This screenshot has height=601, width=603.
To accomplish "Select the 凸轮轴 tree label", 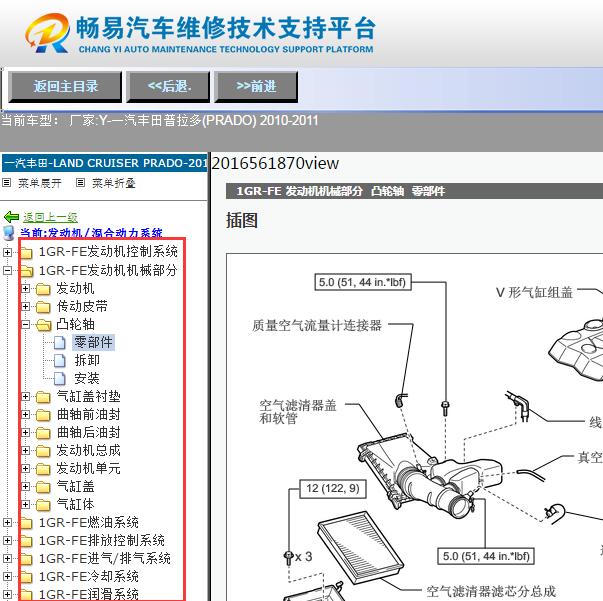I will coord(75,324).
